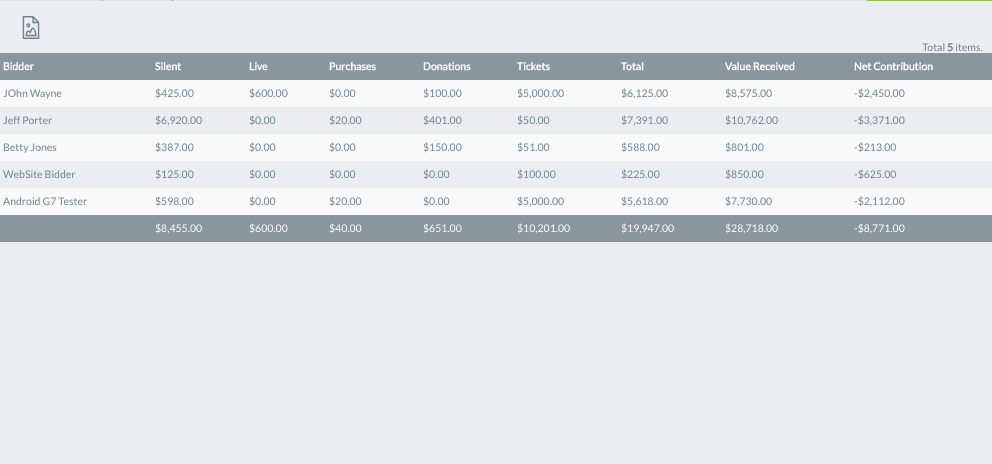
Task: Select the Android G7 Tester row
Action: point(45,202)
